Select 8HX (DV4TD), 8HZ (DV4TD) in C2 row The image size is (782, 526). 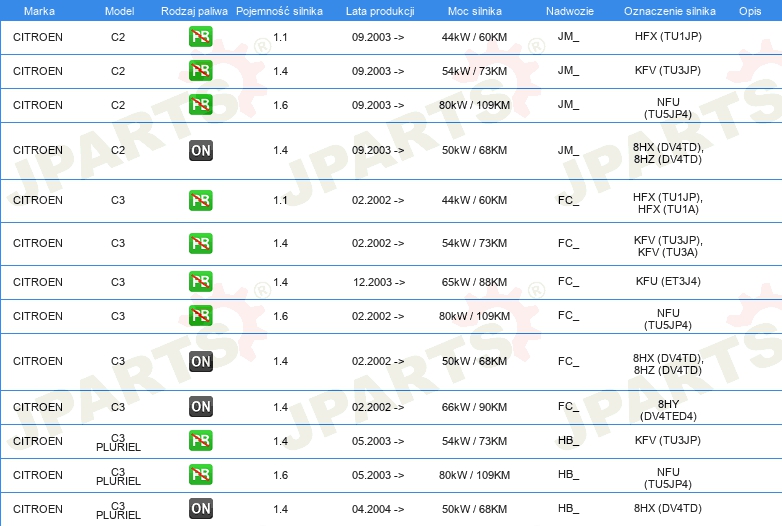[668, 153]
